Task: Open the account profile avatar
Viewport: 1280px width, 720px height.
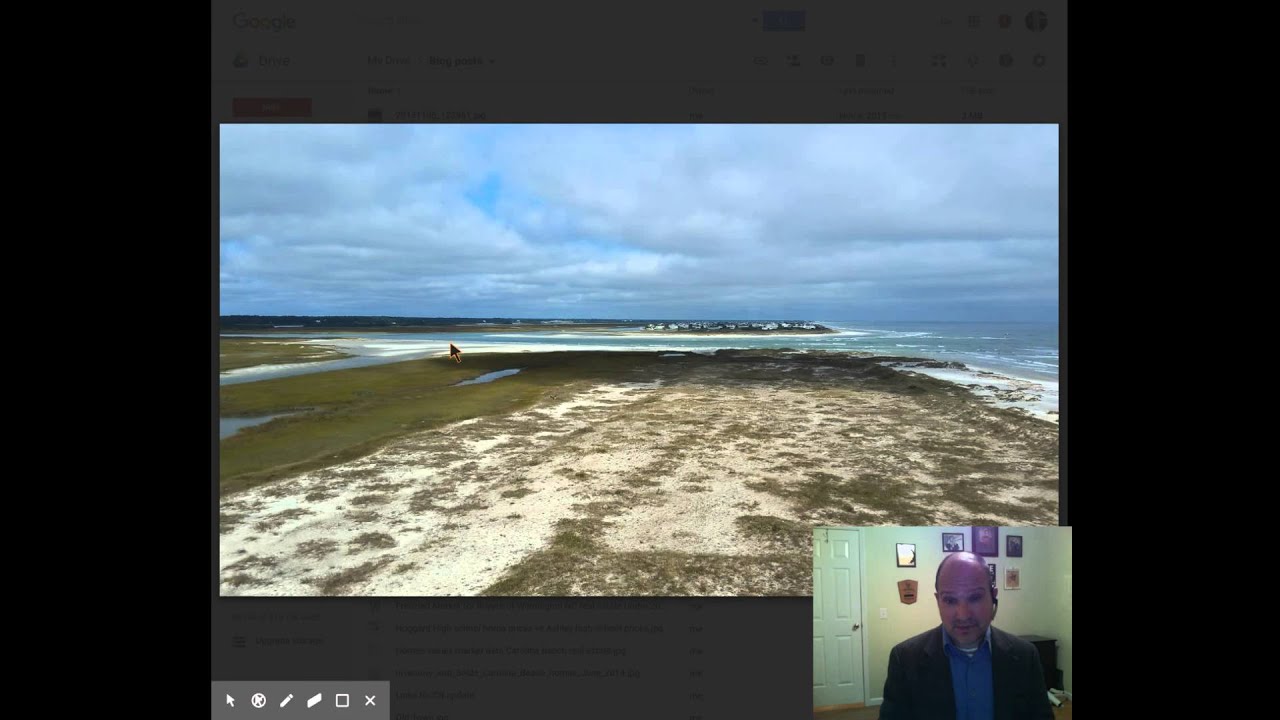Action: (x=1036, y=21)
